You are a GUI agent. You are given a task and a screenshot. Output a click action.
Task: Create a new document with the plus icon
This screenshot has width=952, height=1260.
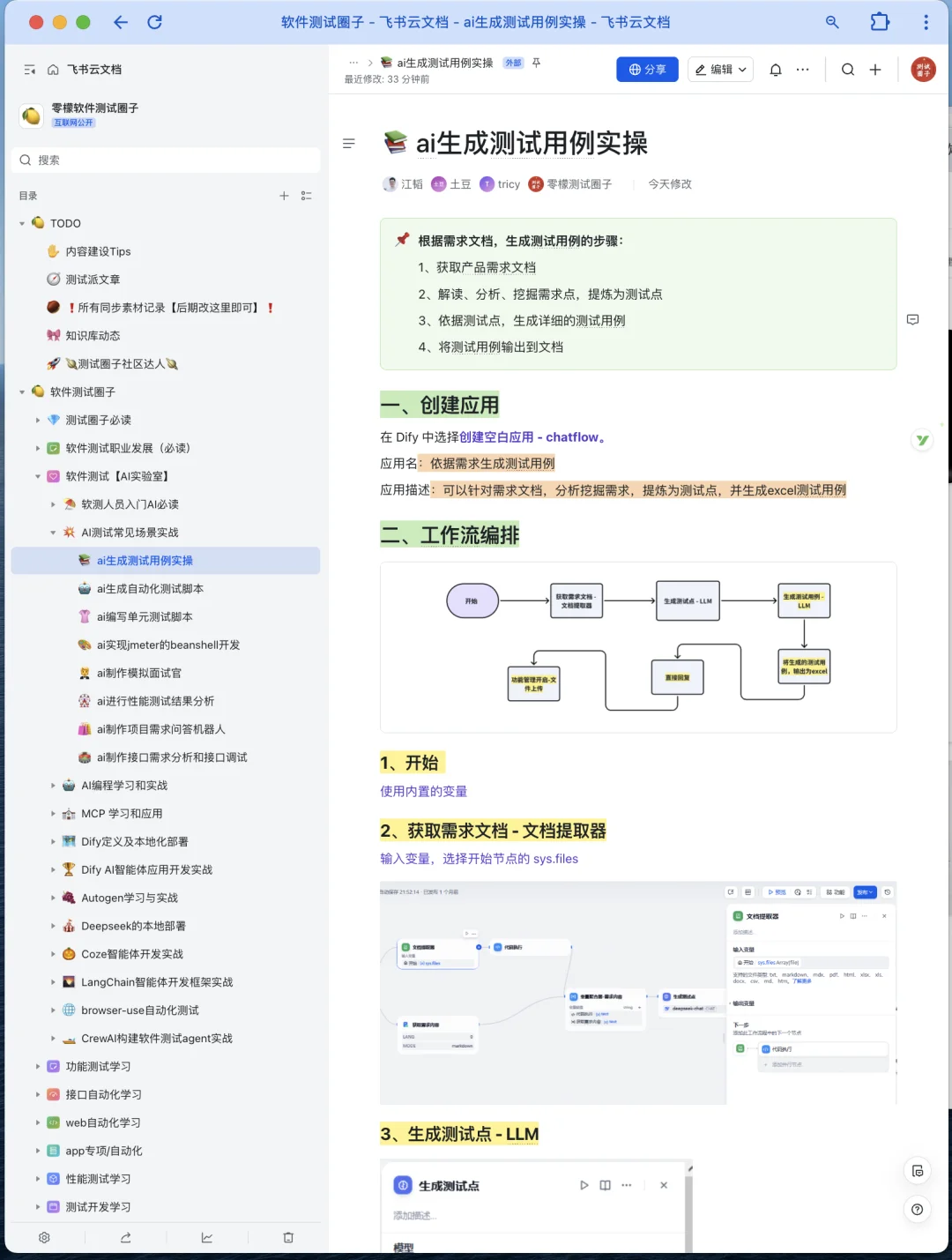pos(874,69)
